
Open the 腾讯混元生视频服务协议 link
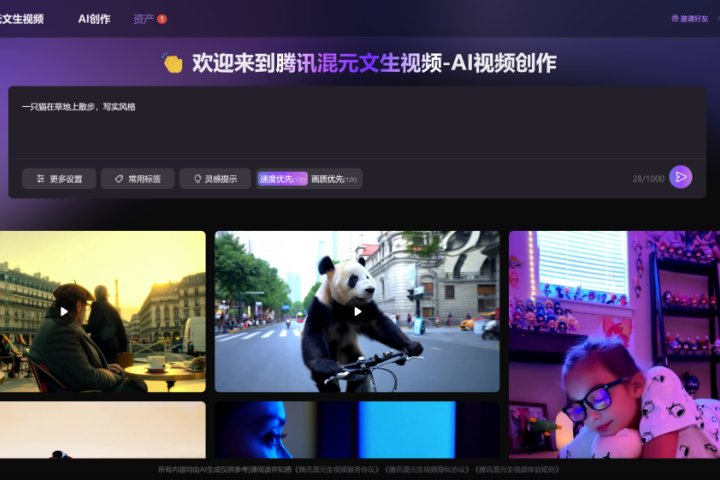point(337,470)
